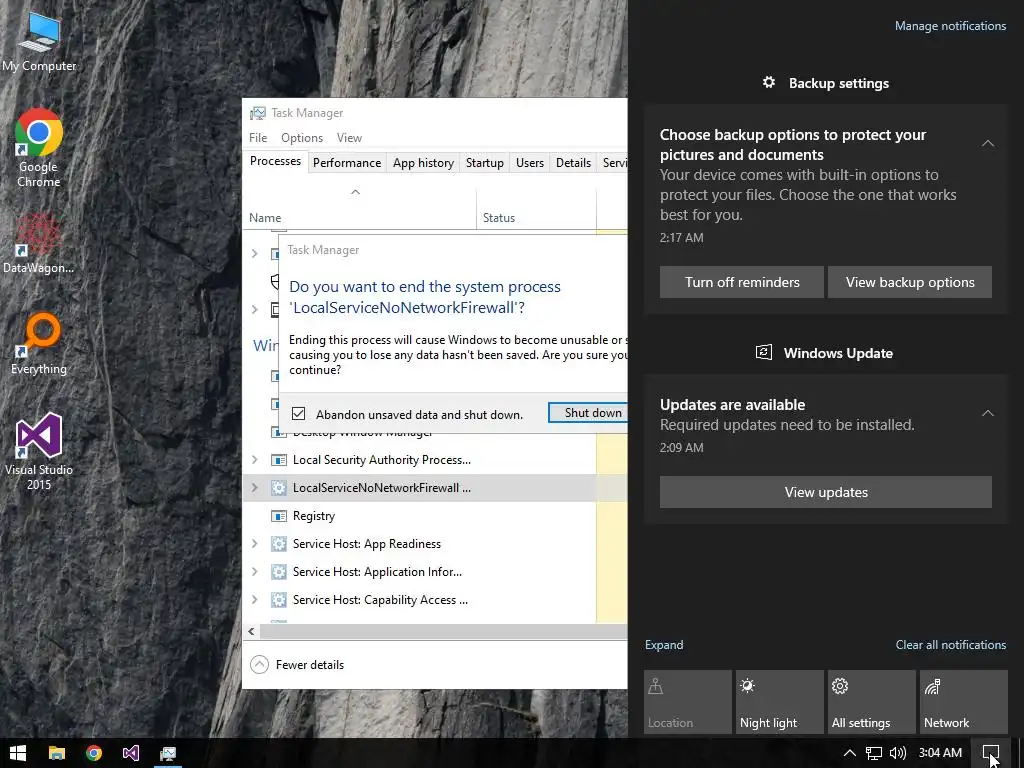Viewport: 1024px width, 768px height.
Task: Open the Options menu in Task Manager
Action: click(302, 138)
